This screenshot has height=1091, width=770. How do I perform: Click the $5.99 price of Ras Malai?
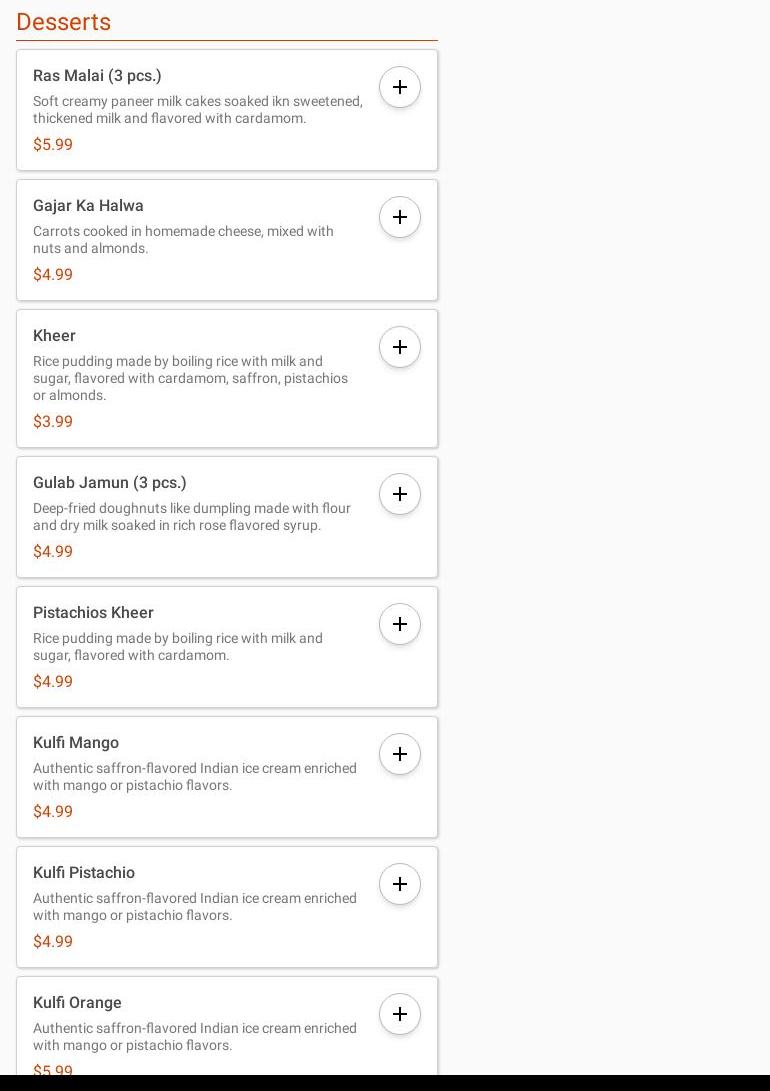pos(53,145)
